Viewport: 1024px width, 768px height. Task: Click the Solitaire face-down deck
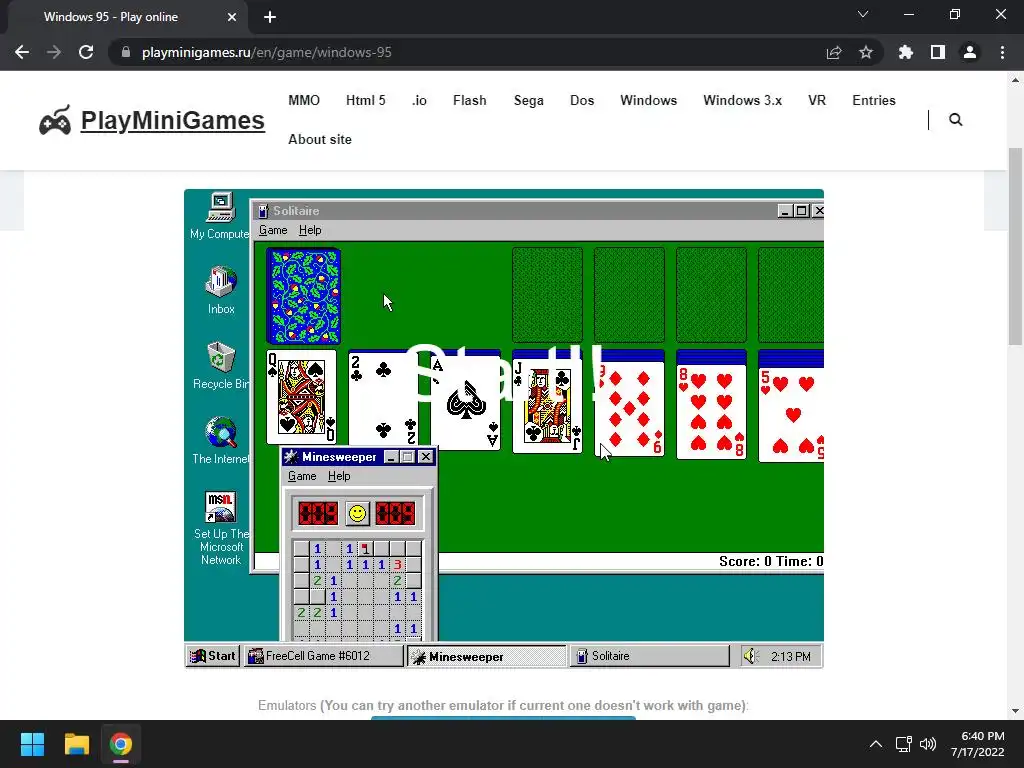[x=303, y=296]
